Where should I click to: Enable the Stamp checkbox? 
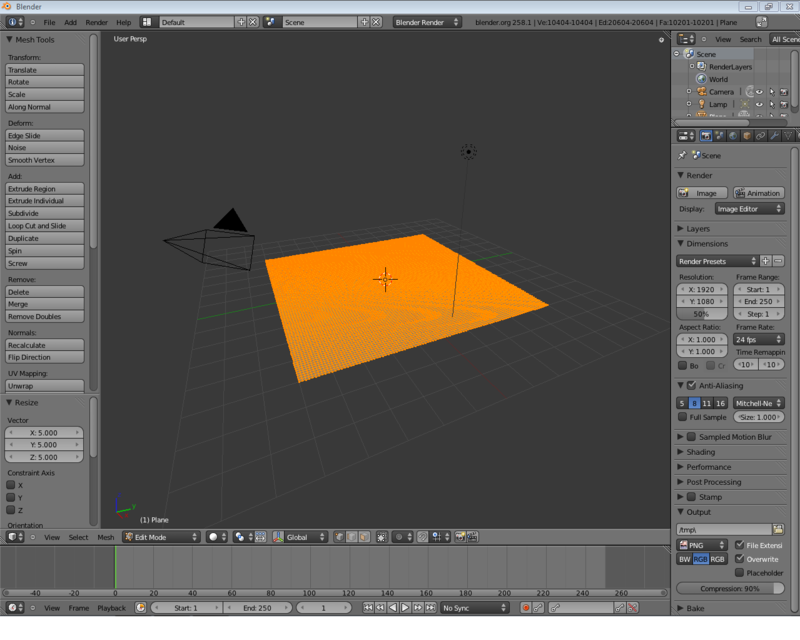coord(691,497)
